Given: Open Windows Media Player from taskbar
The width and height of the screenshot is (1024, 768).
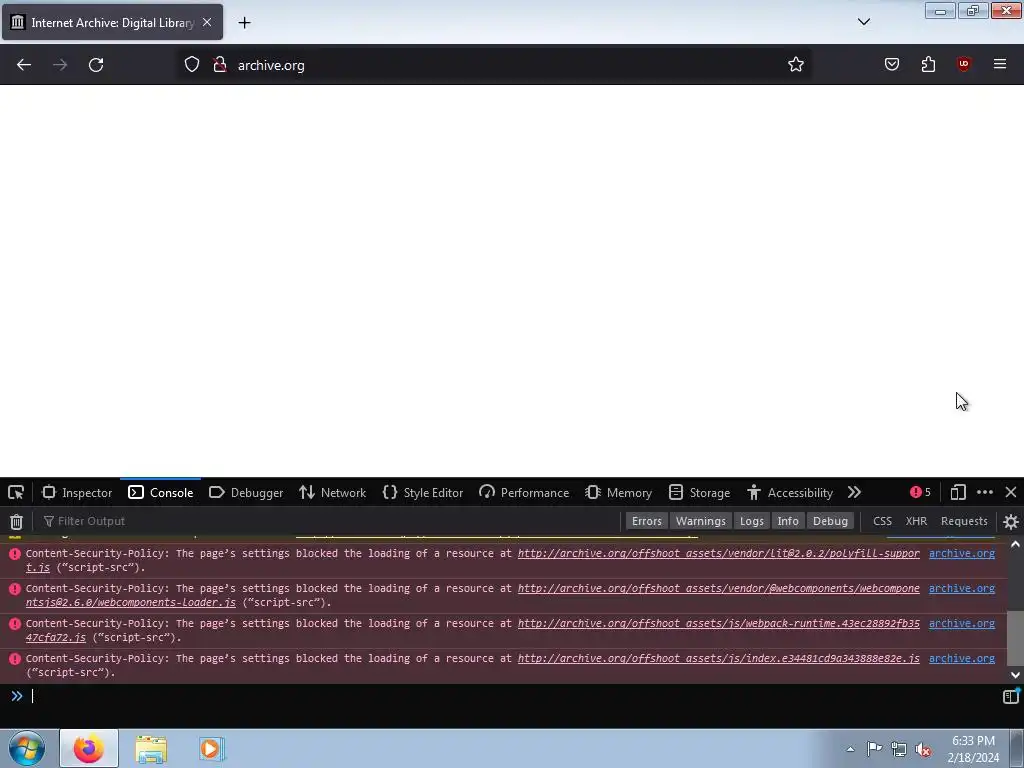Looking at the screenshot, I should 212,748.
